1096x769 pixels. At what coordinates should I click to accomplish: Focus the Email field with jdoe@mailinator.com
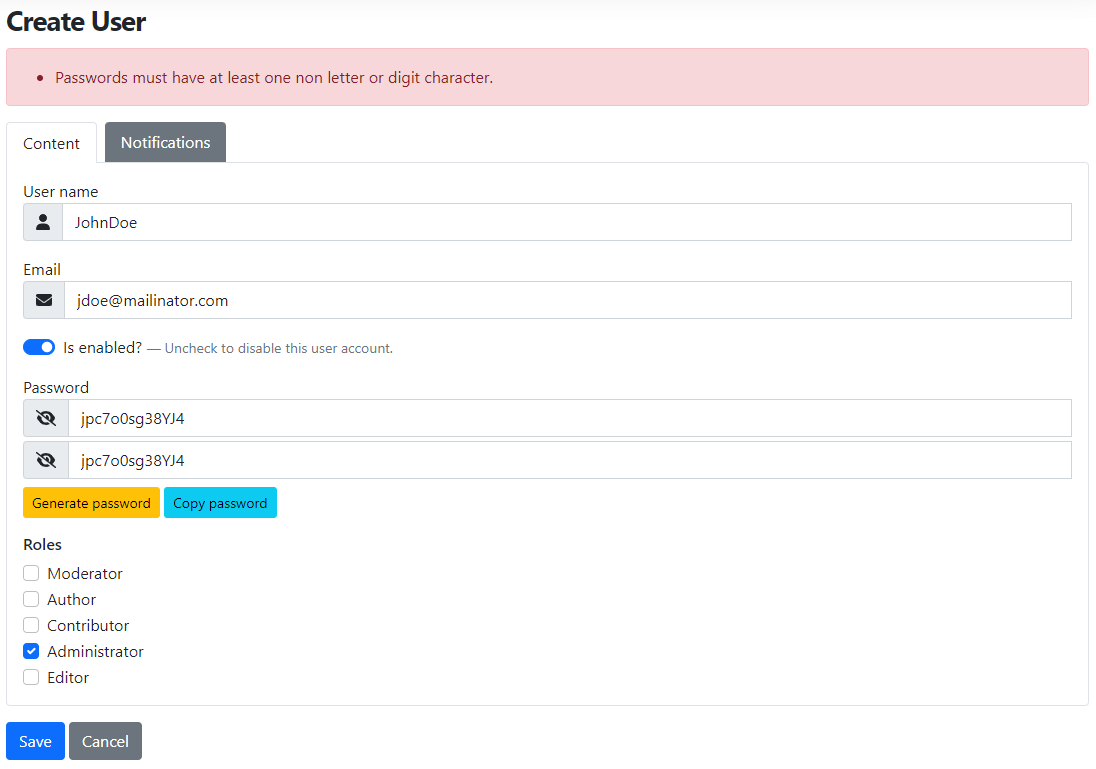(x=568, y=300)
